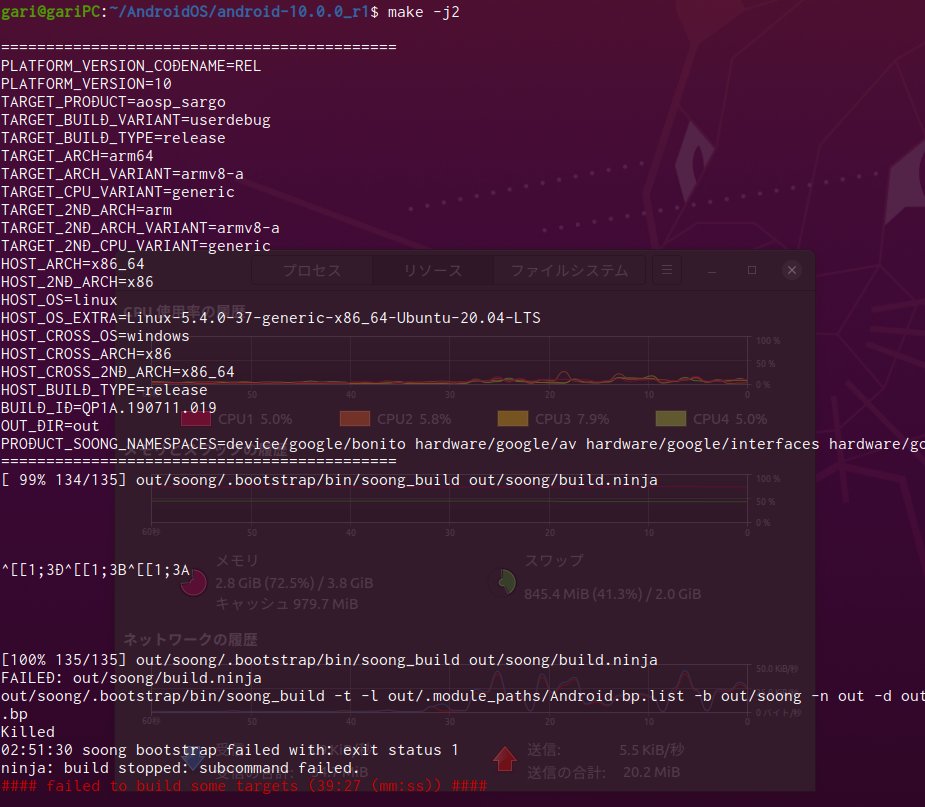Click the 'TARGET_ARCH=arm64' line
The width and height of the screenshot is (925, 807).
tap(77, 156)
